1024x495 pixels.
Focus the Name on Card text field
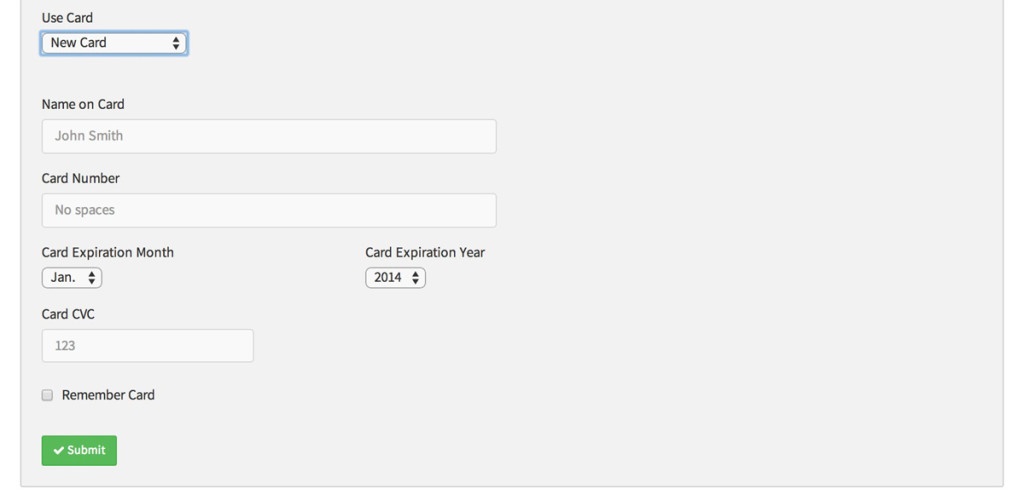[x=269, y=136]
